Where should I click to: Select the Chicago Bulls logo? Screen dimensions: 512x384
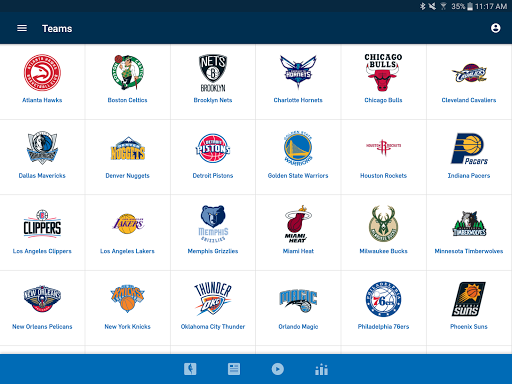(383, 72)
